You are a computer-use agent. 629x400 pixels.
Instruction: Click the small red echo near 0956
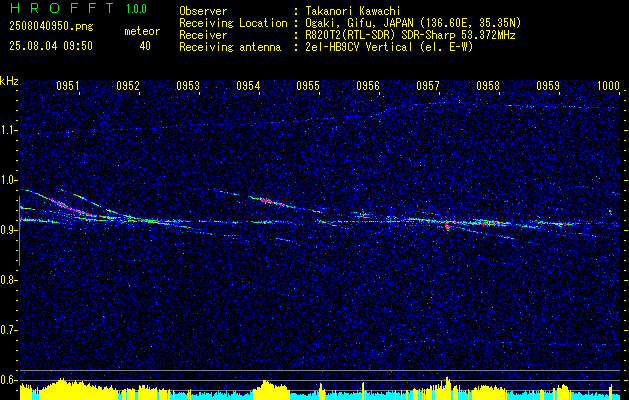[x=364, y=215]
